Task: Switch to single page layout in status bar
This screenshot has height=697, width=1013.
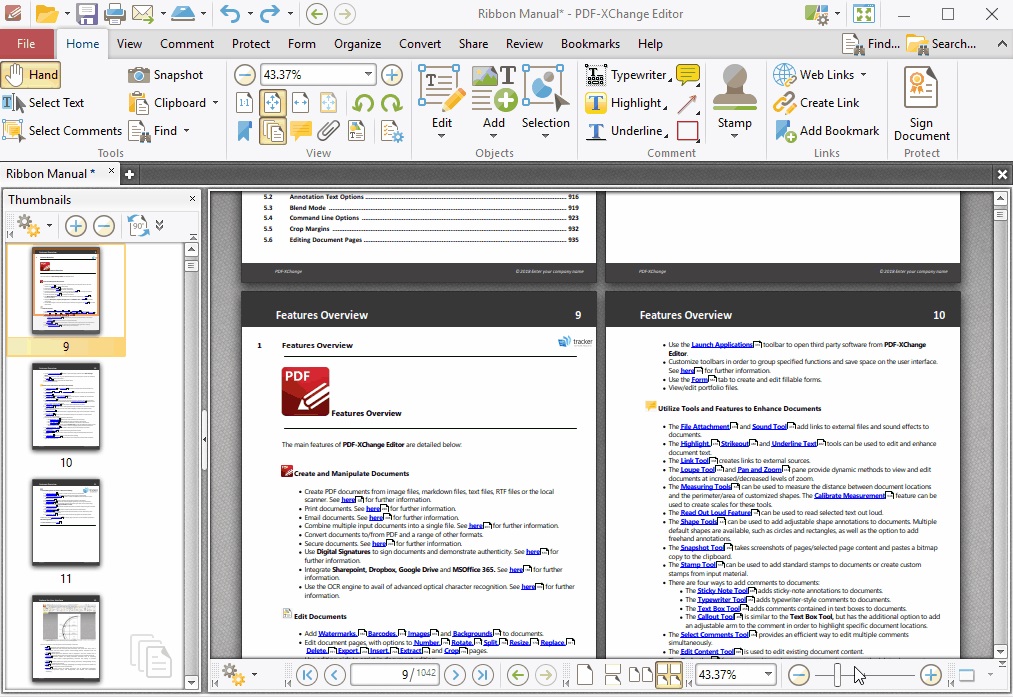Action: tap(585, 675)
